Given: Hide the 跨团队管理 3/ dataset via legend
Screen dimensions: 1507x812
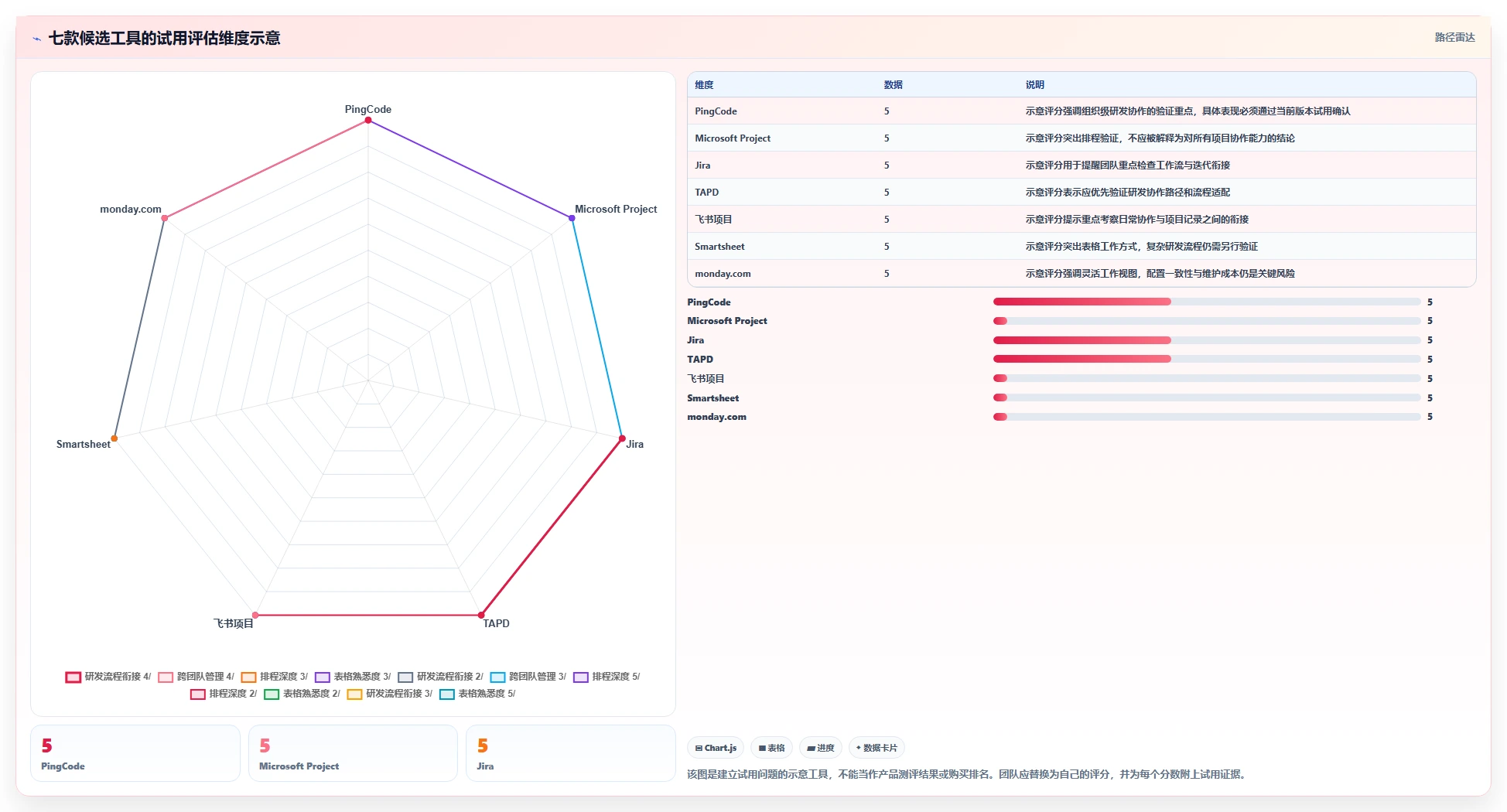Looking at the screenshot, I should coord(528,677).
